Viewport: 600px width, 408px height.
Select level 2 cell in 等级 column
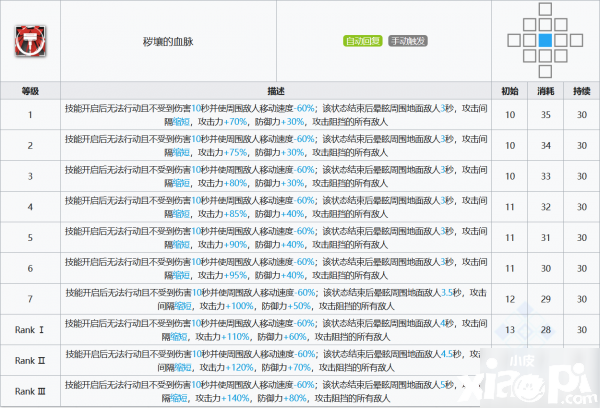[30, 145]
